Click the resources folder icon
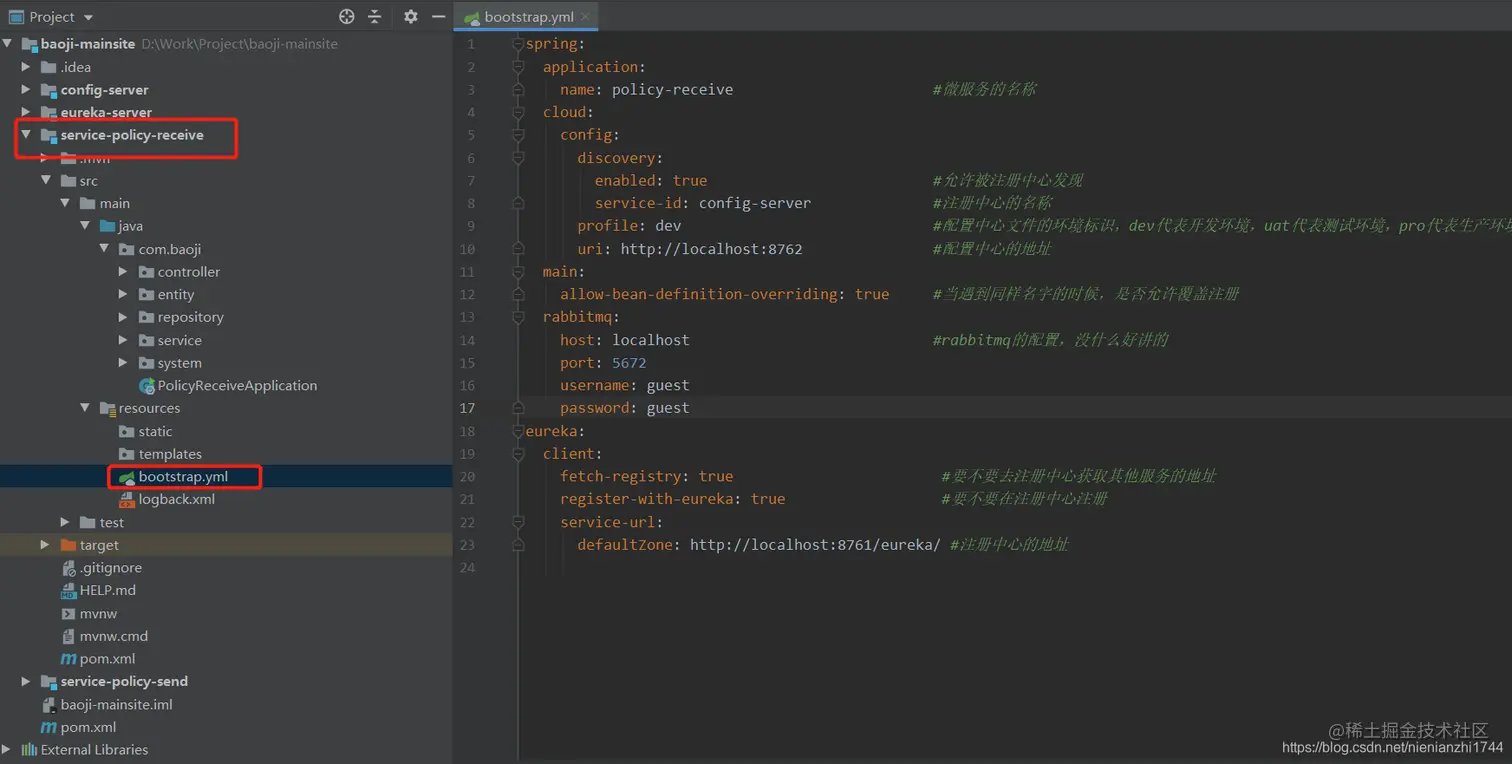 coord(107,409)
